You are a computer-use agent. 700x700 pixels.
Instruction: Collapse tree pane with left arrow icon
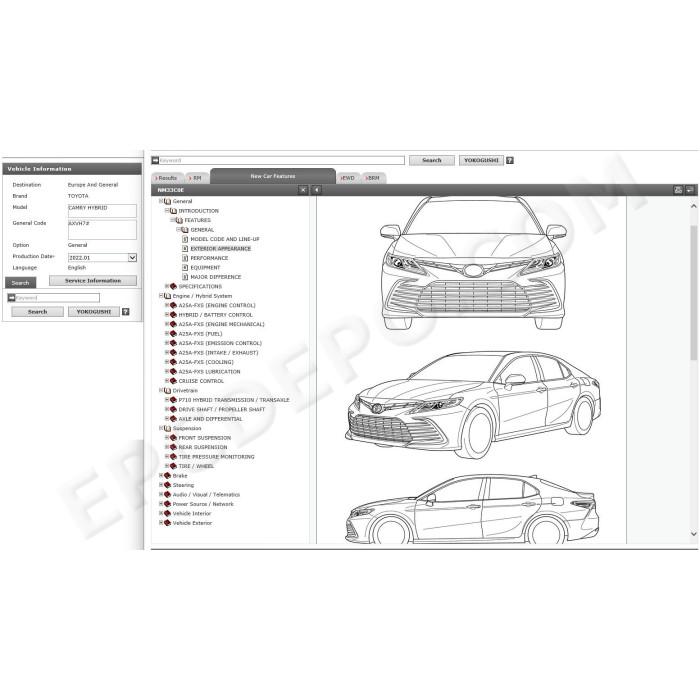(317, 190)
